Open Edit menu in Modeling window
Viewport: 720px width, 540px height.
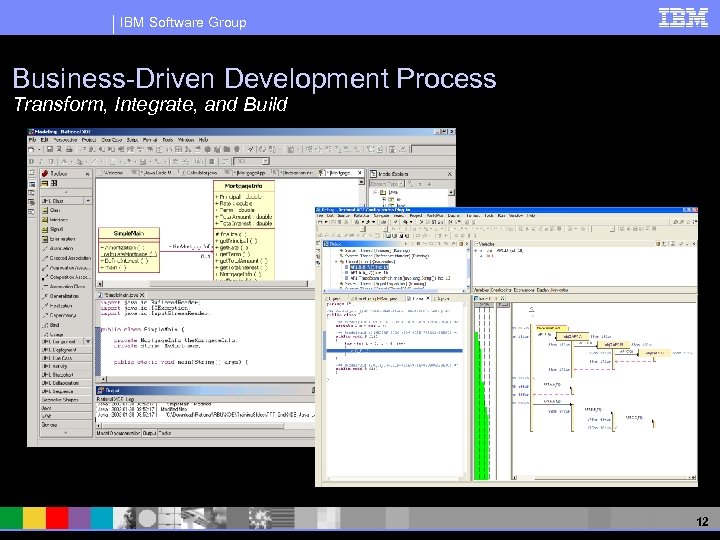click(x=44, y=140)
